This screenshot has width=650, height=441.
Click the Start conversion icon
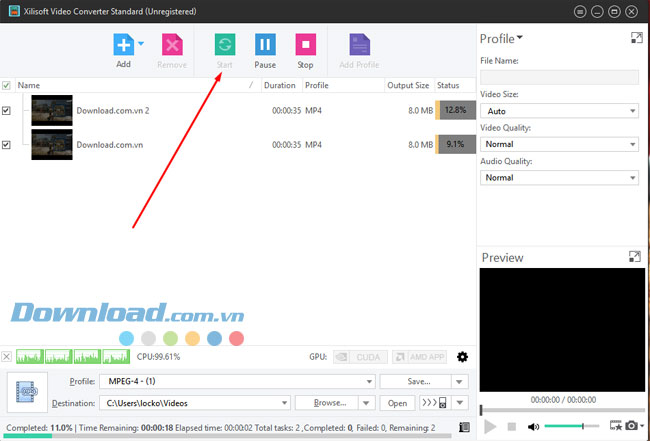[225, 44]
